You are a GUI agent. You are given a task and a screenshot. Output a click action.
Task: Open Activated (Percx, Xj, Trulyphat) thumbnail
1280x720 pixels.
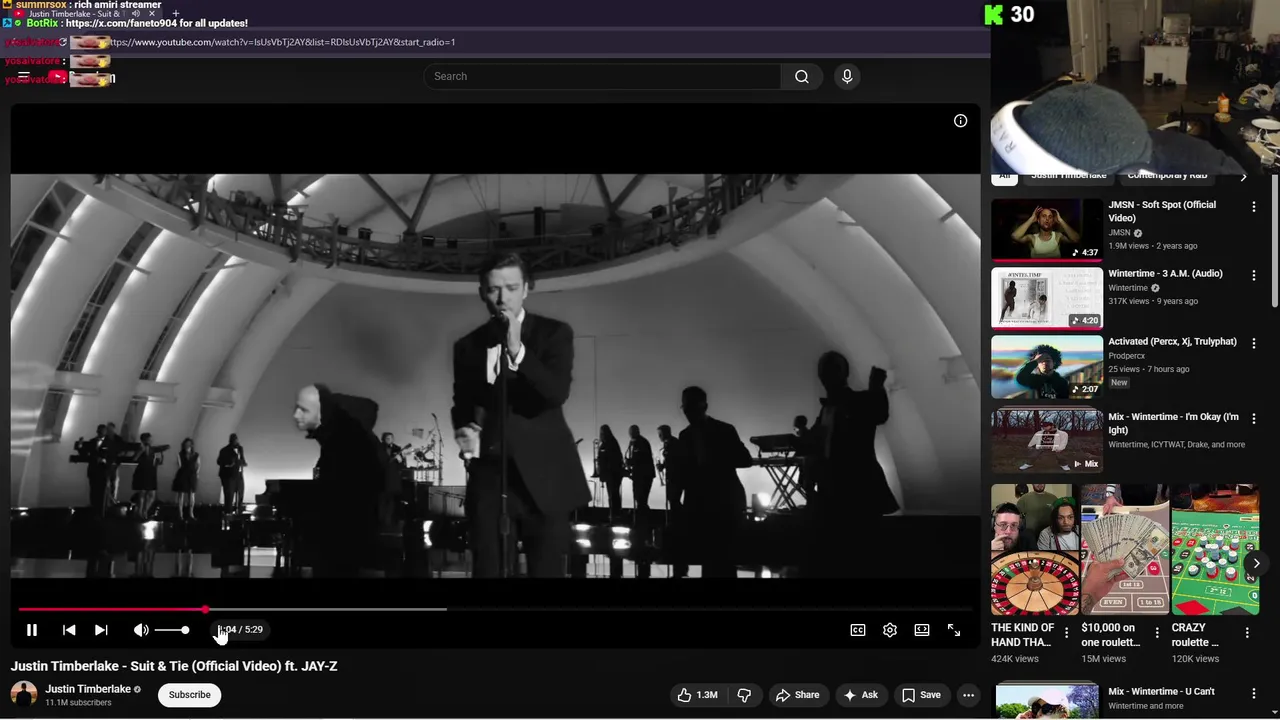(1047, 366)
